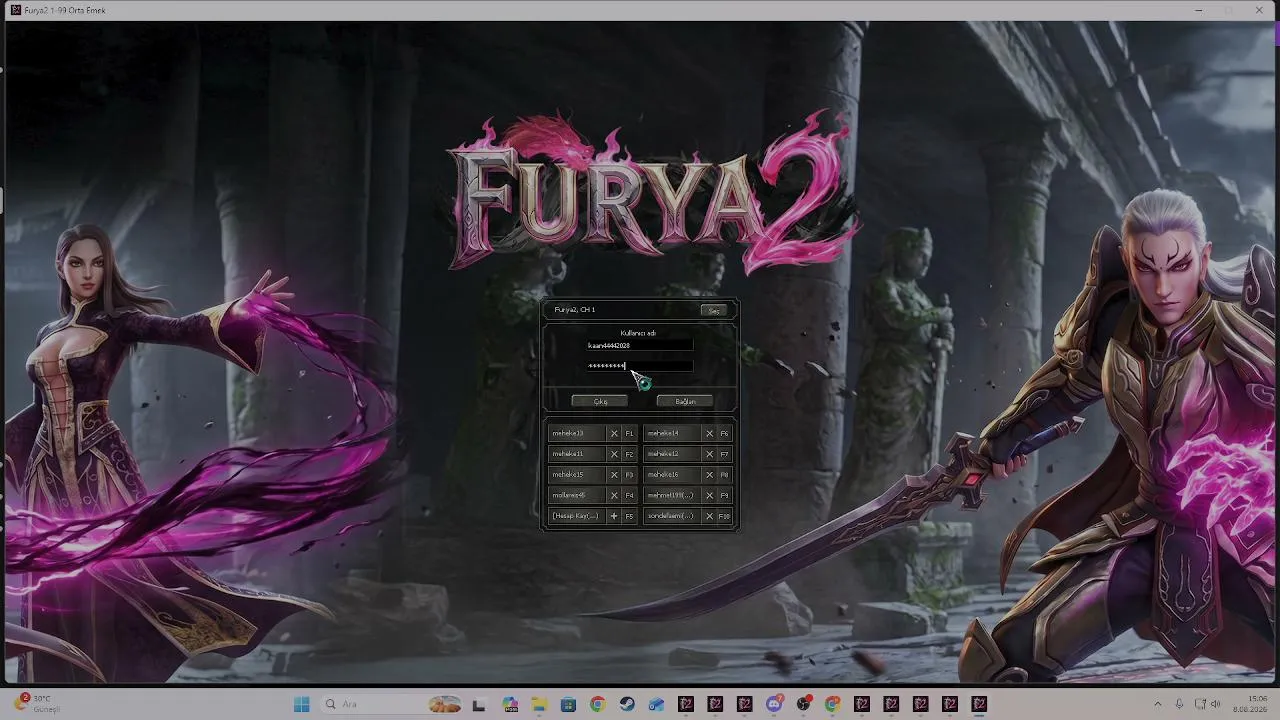Select saved account mehake12
Image resolution: width=1280 pixels, height=720 pixels.
(x=672, y=454)
